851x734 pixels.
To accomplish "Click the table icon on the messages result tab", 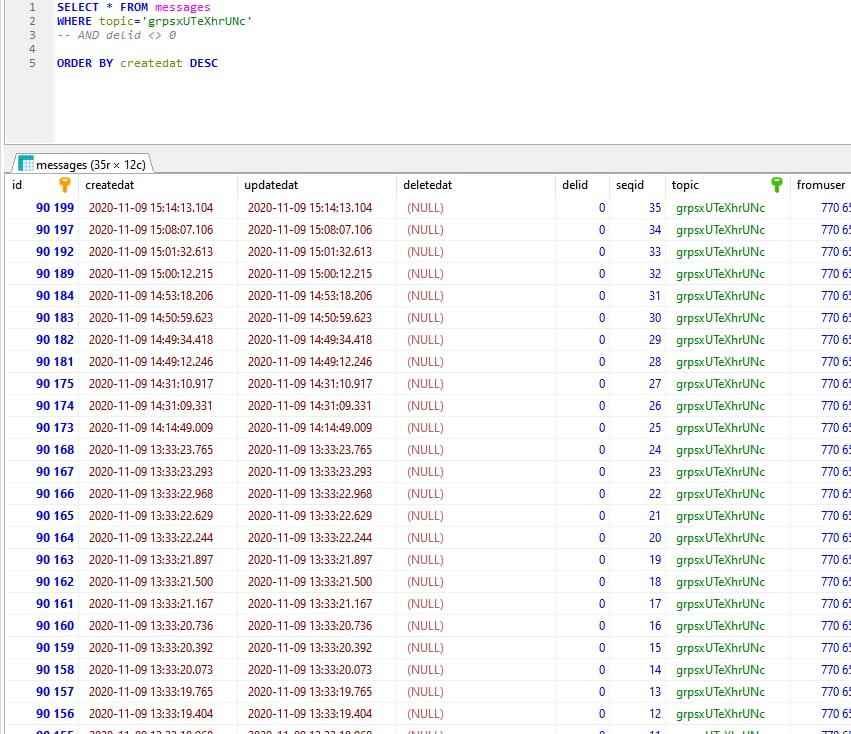I will tap(27, 164).
